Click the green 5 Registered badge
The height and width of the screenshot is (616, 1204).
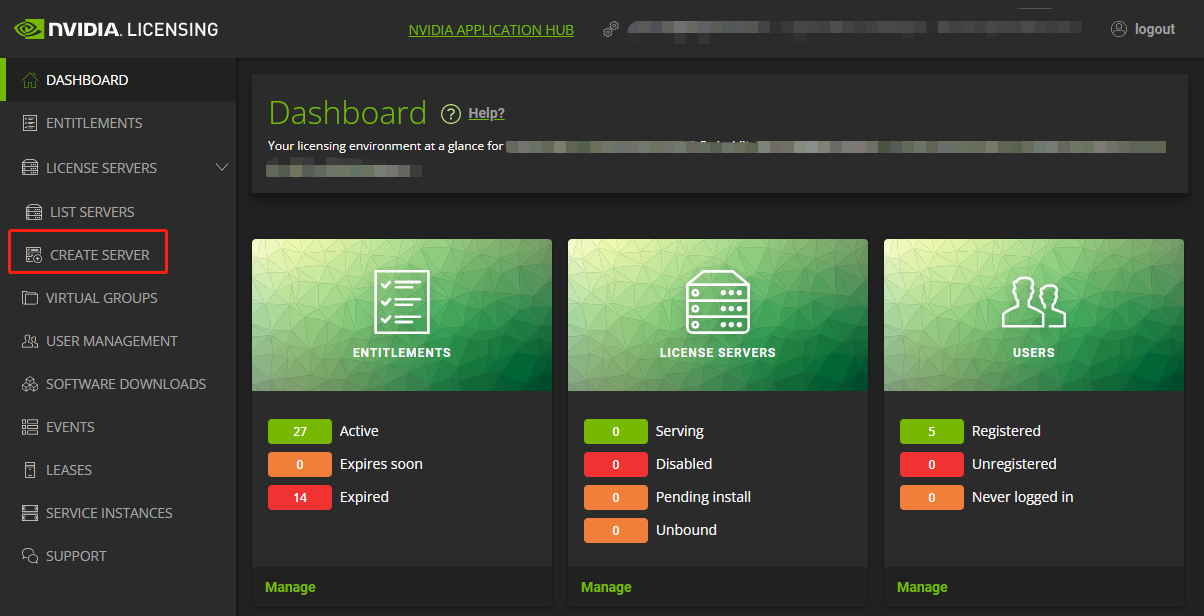coord(932,431)
